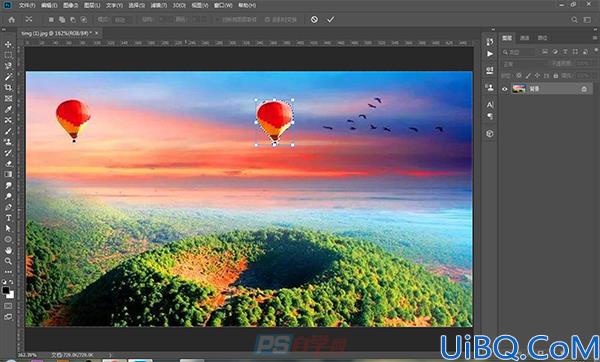Switch to the 路径 panel tab
This screenshot has width=600, height=362.
[x=542, y=38]
